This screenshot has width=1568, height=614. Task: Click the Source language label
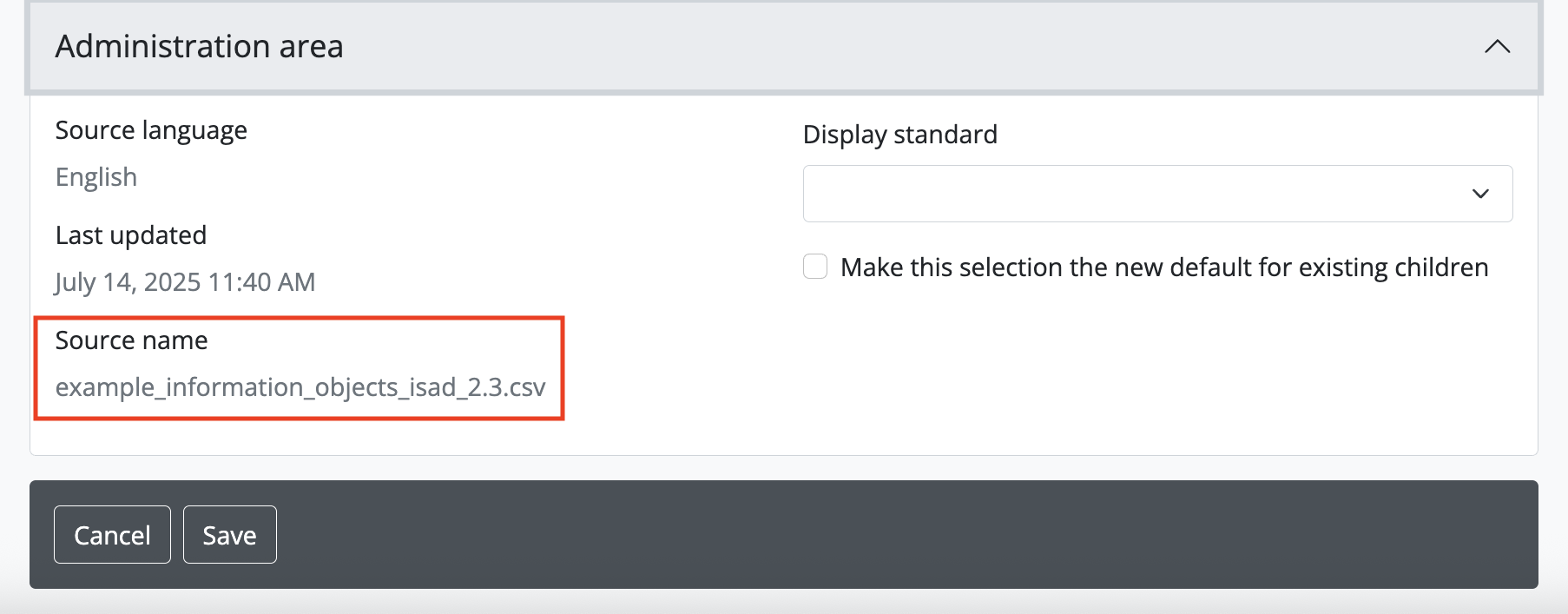tap(151, 130)
